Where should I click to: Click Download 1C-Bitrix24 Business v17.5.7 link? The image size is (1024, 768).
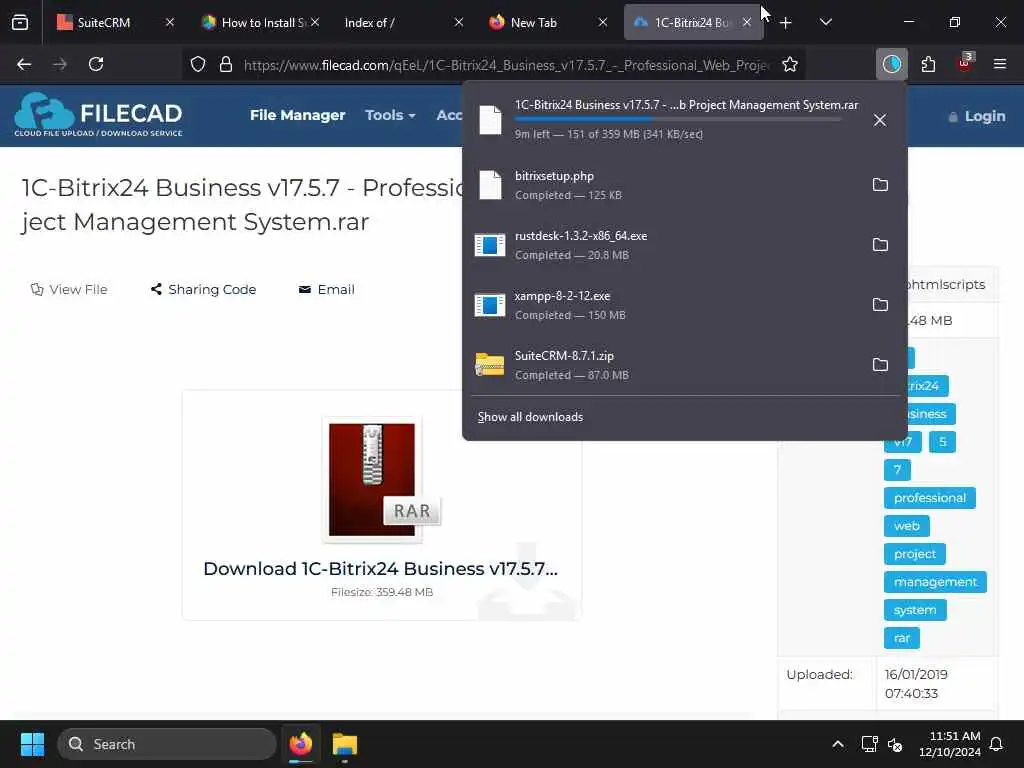(381, 569)
